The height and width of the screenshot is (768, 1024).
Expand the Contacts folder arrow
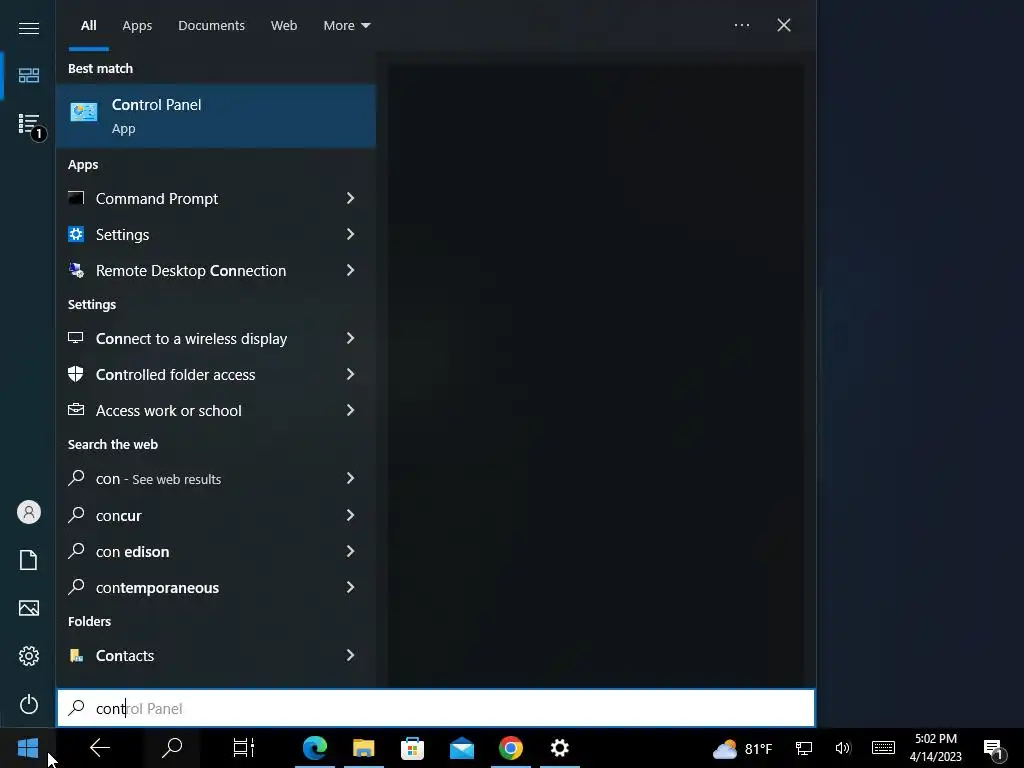click(351, 655)
